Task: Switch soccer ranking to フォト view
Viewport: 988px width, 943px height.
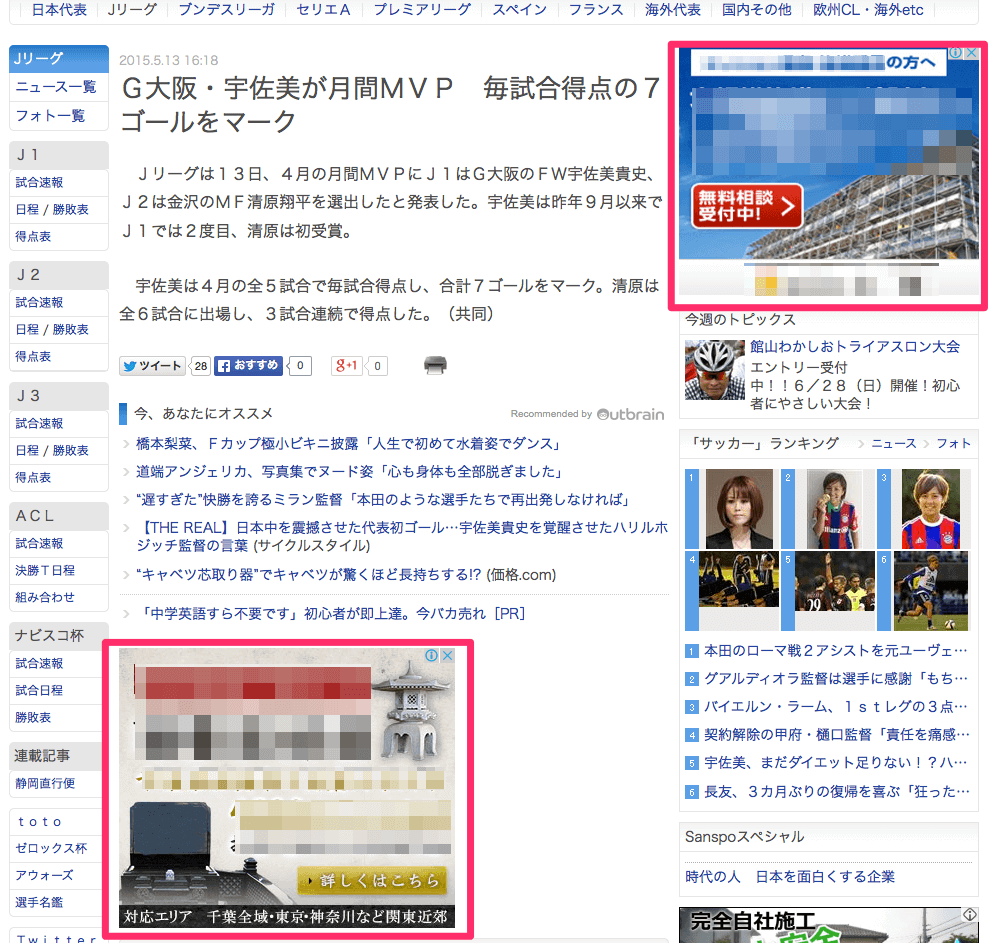Action: (953, 443)
